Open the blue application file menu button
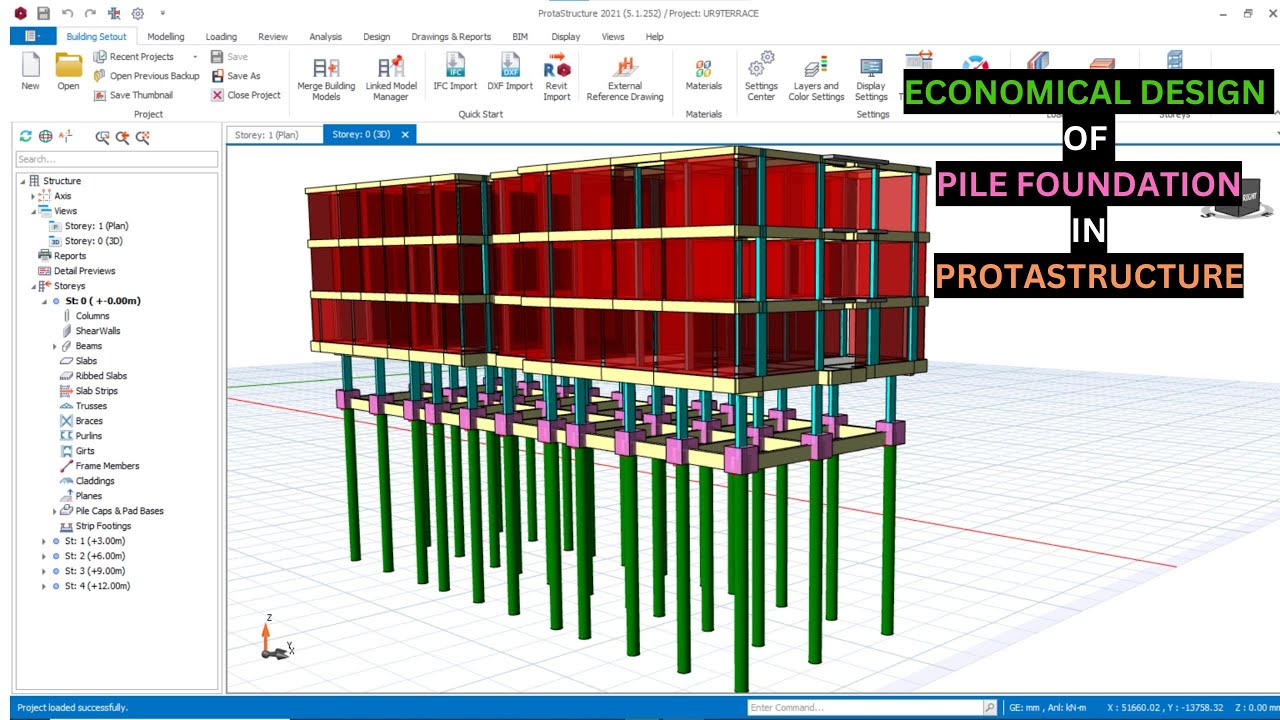The height and width of the screenshot is (720, 1280). click(x=33, y=36)
